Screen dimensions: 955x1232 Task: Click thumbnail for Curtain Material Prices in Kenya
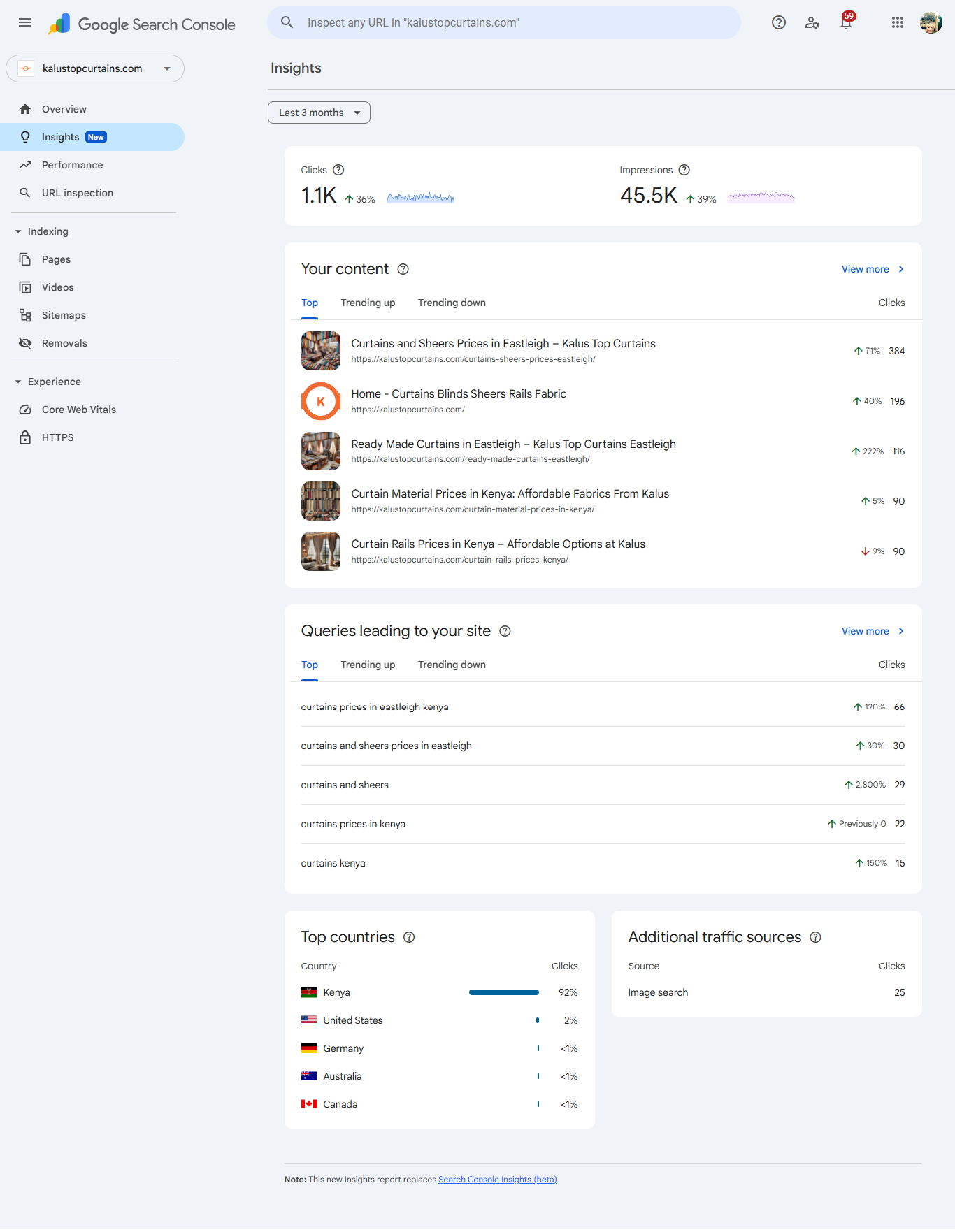pos(321,501)
